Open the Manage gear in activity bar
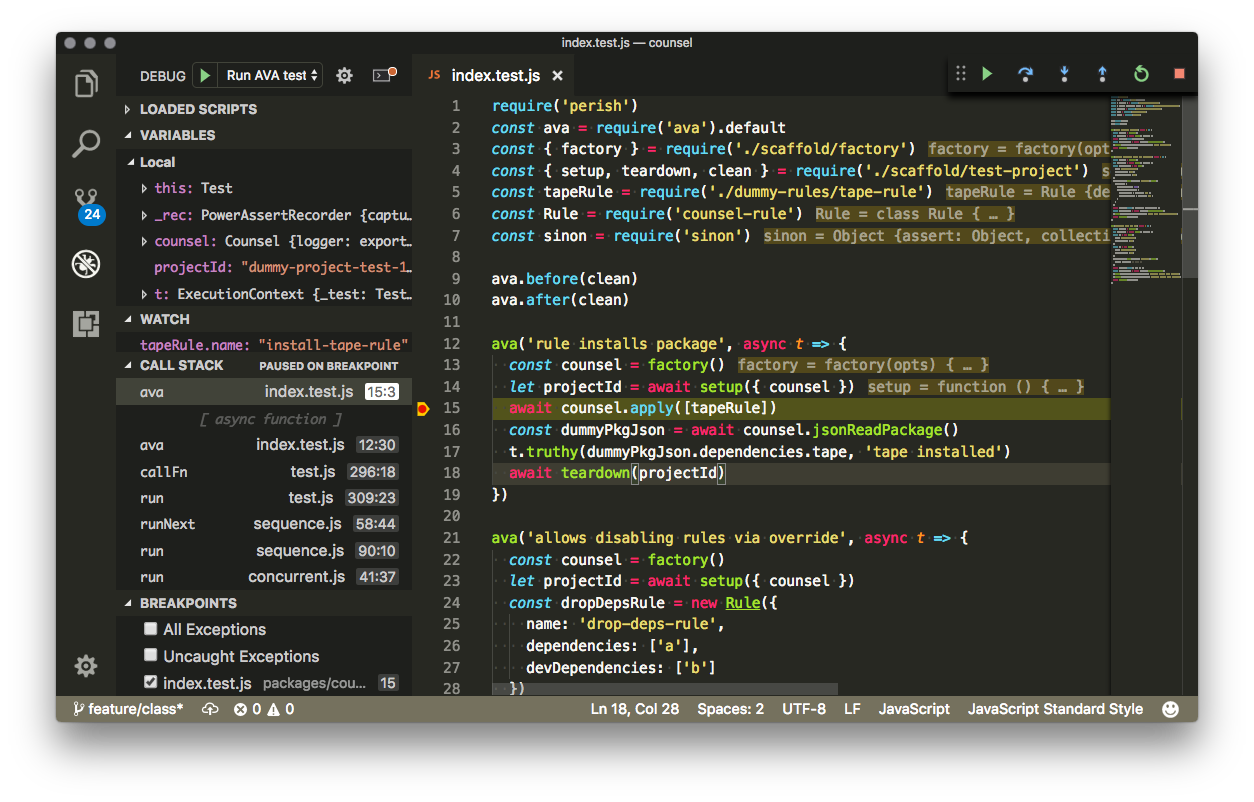This screenshot has height=802, width=1254. (x=86, y=666)
